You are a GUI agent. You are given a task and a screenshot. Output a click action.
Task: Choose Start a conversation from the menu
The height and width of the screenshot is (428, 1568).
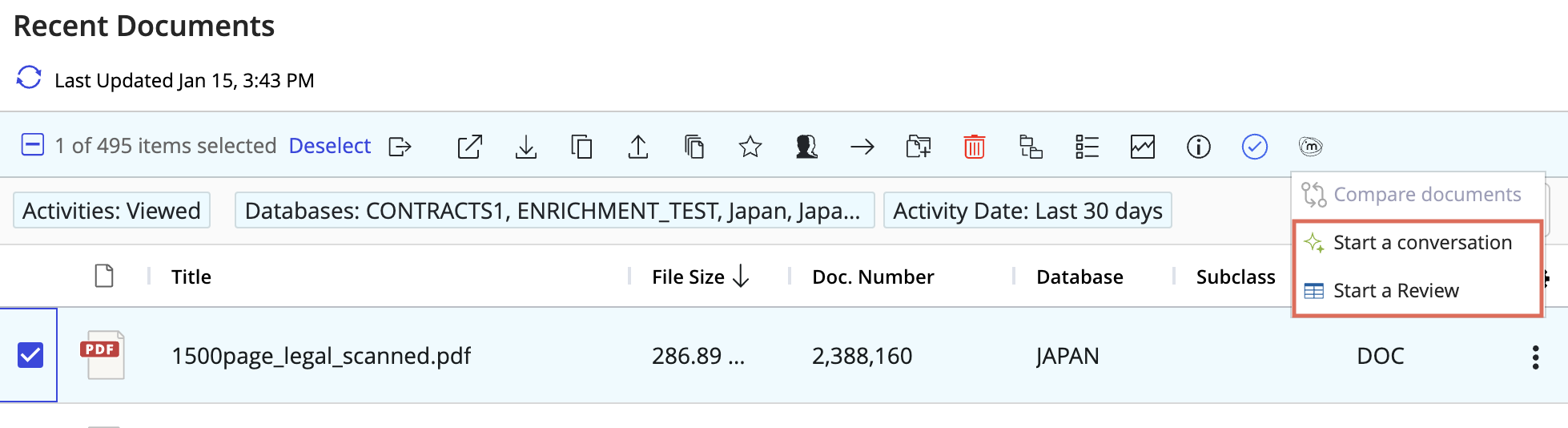point(1421,243)
